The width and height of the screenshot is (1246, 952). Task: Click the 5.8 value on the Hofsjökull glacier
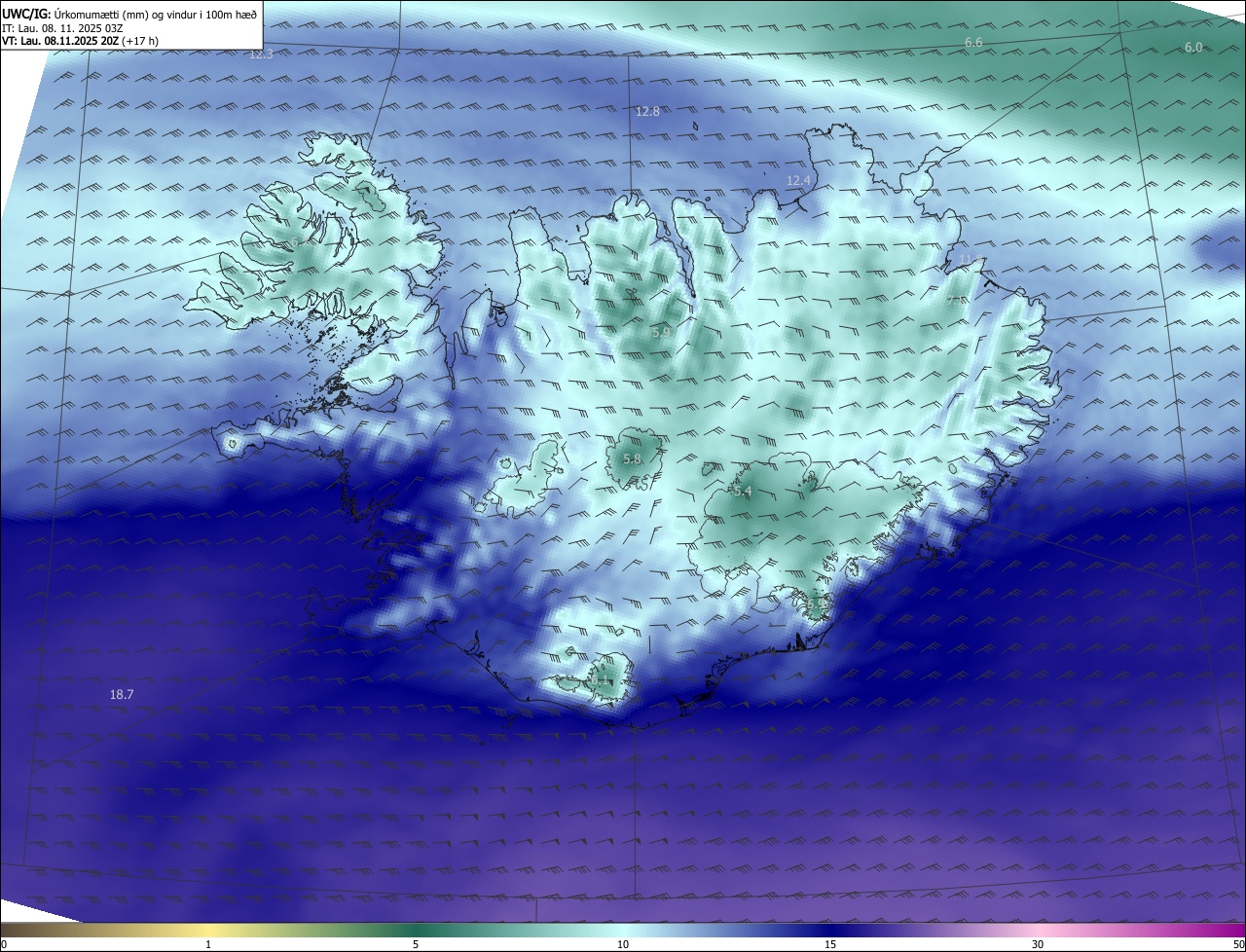pos(632,458)
